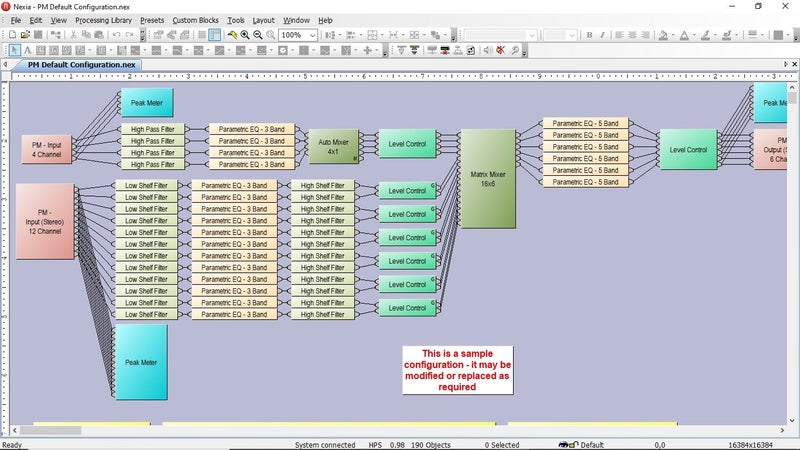Click the sample configuration text note
The image size is (800, 450).
456,370
